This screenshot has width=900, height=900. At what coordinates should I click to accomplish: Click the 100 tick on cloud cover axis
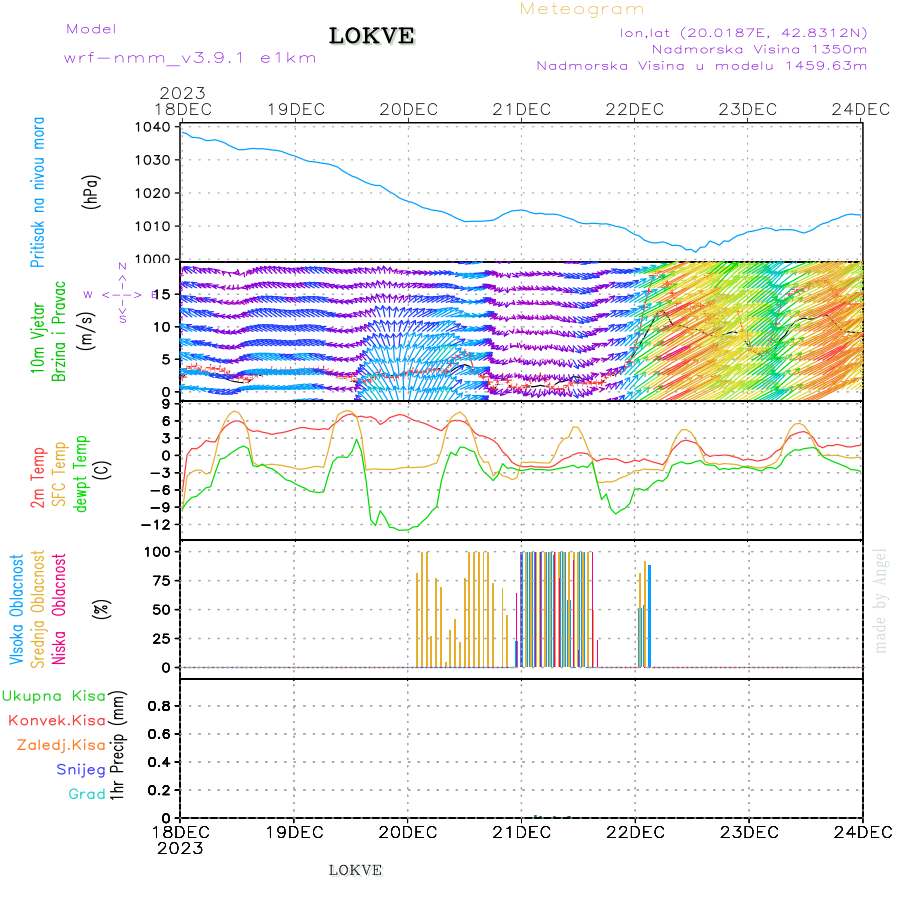pos(157,552)
